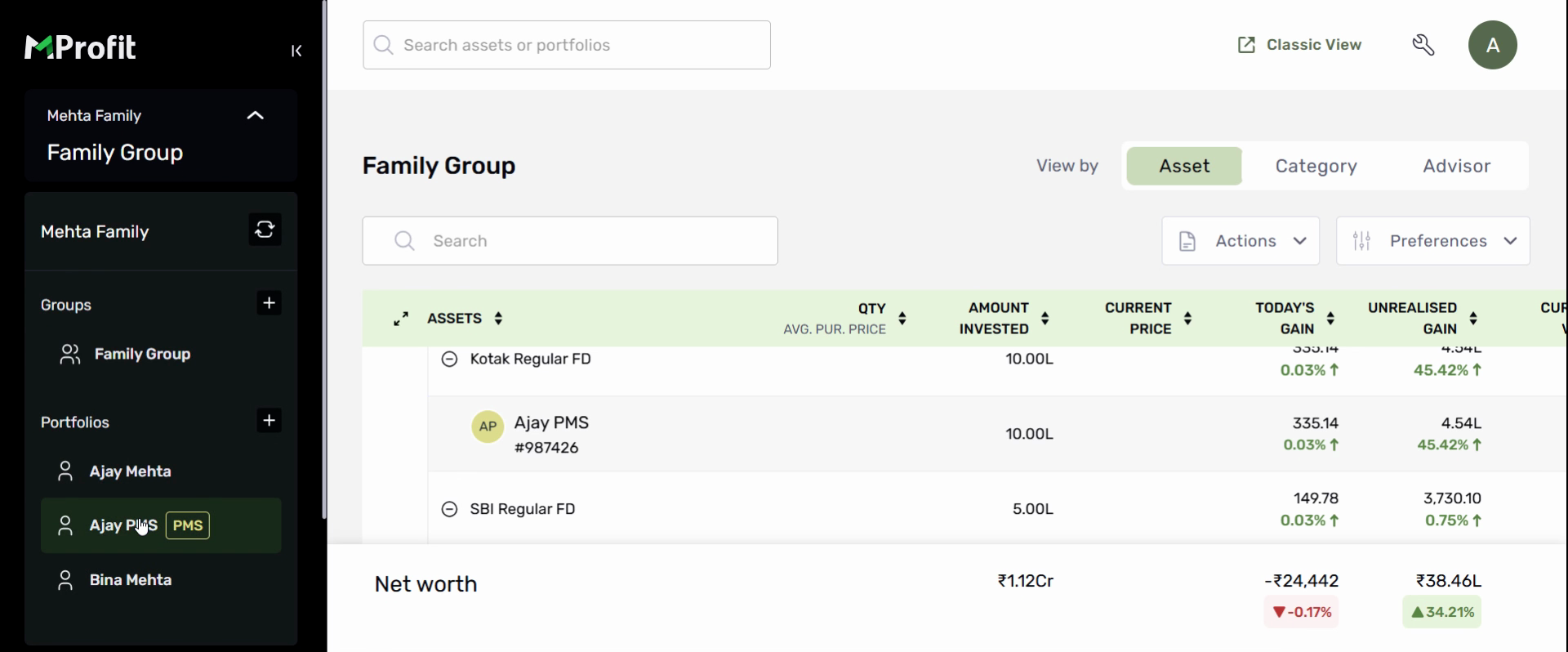Open the user avatar profile menu
The image size is (1568, 652).
[1492, 45]
